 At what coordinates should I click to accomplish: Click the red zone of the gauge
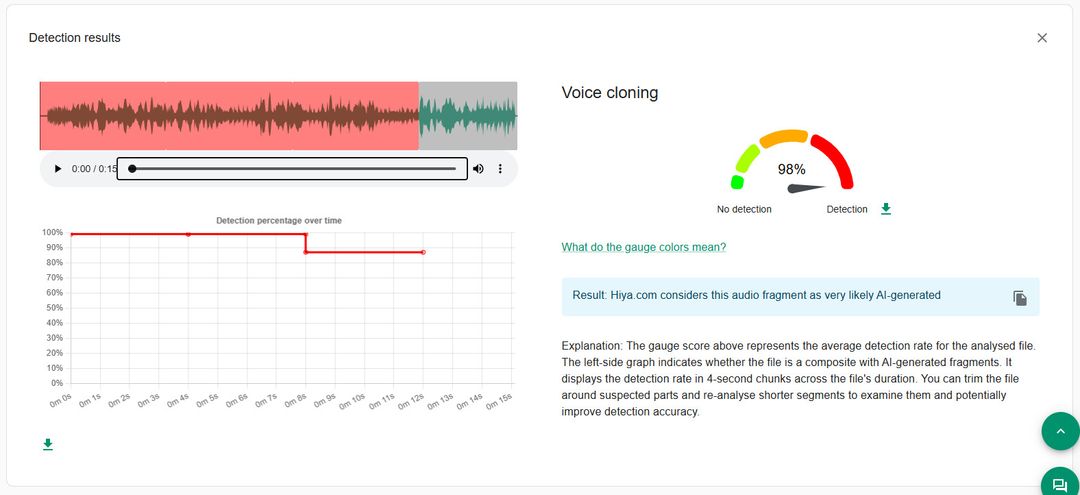837,160
